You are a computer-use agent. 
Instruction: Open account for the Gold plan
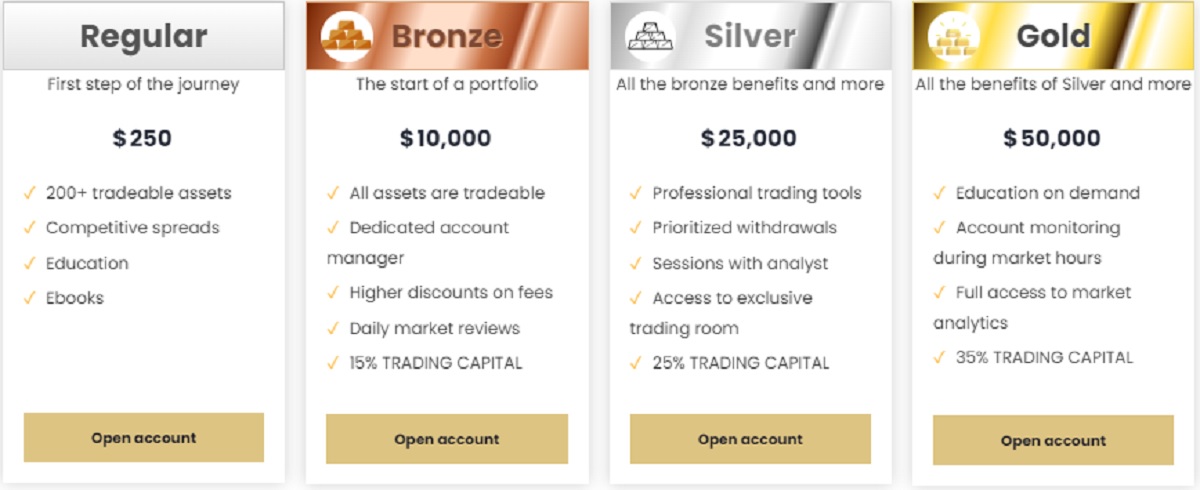[x=1053, y=440]
